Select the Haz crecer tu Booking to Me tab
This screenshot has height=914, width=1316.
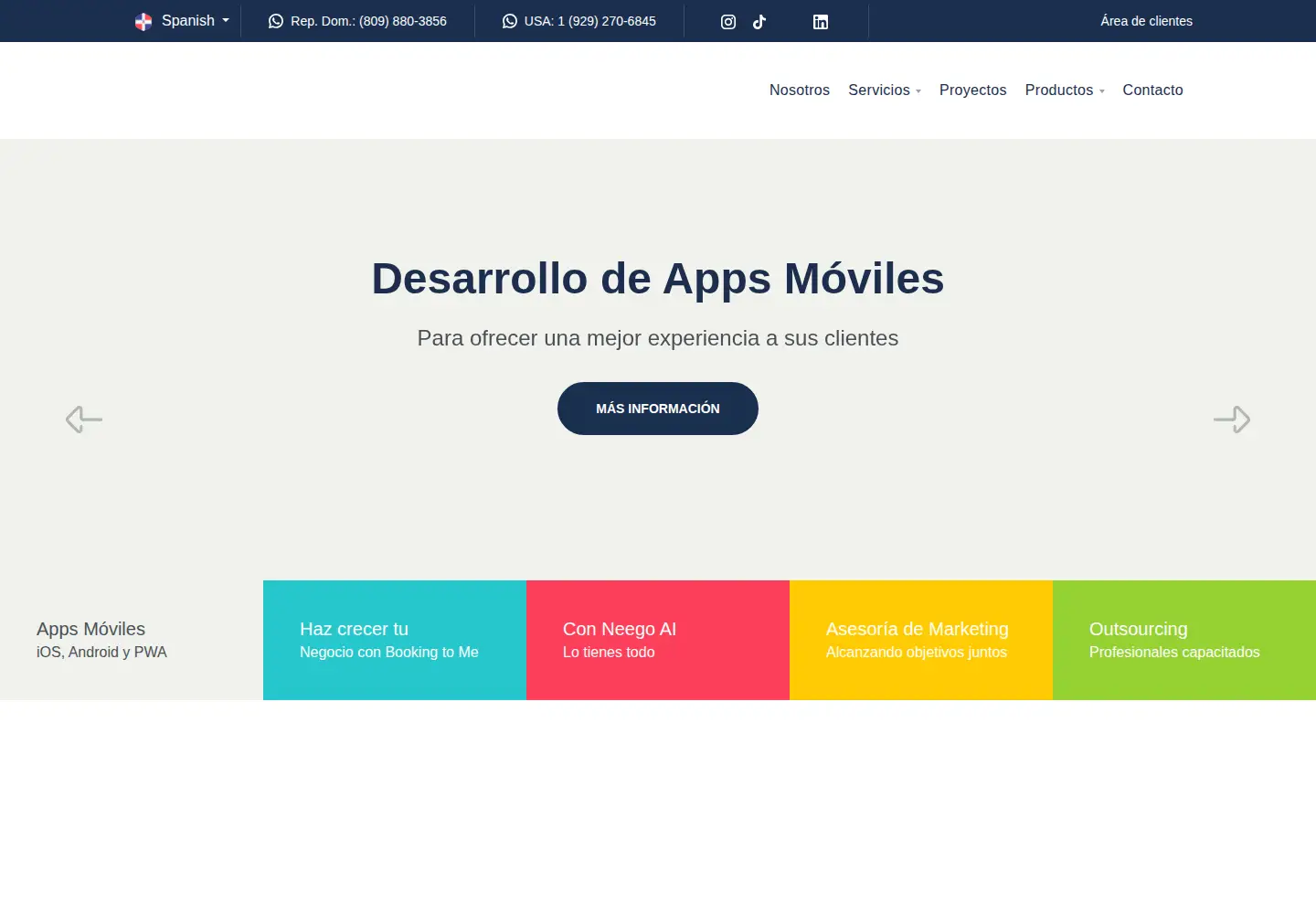click(395, 640)
